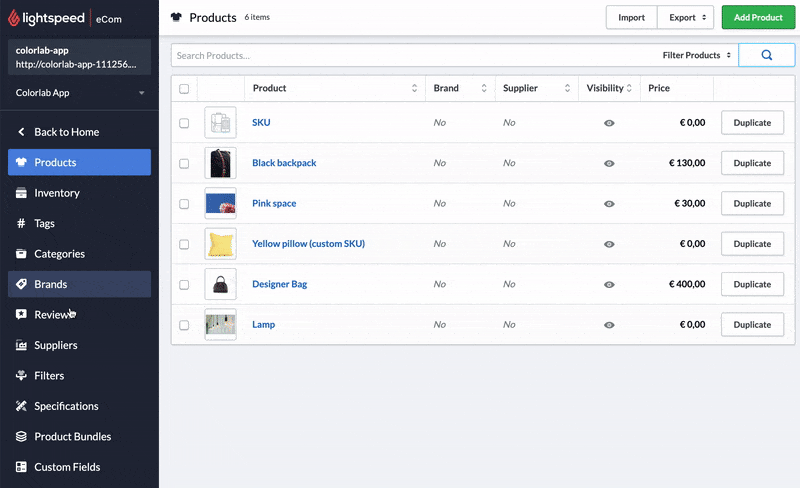Screen dimensions: 800x488
Task: Tick the checkbox for Designer Bag
Action: (x=184, y=284)
